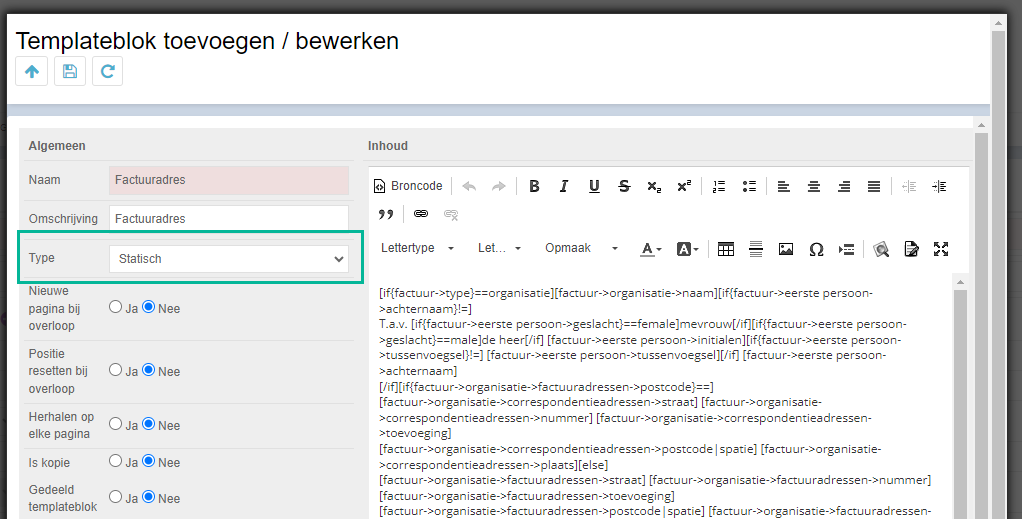Insert a hyperlink
The height and width of the screenshot is (519, 1022).
[421, 214]
